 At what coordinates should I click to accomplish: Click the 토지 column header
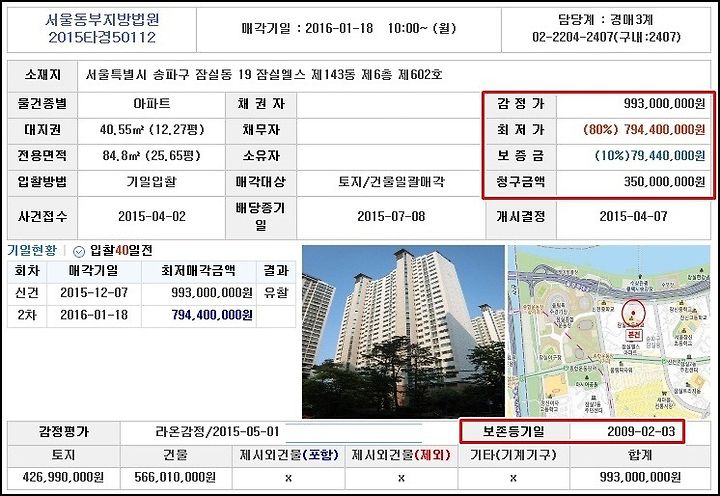coord(63,455)
